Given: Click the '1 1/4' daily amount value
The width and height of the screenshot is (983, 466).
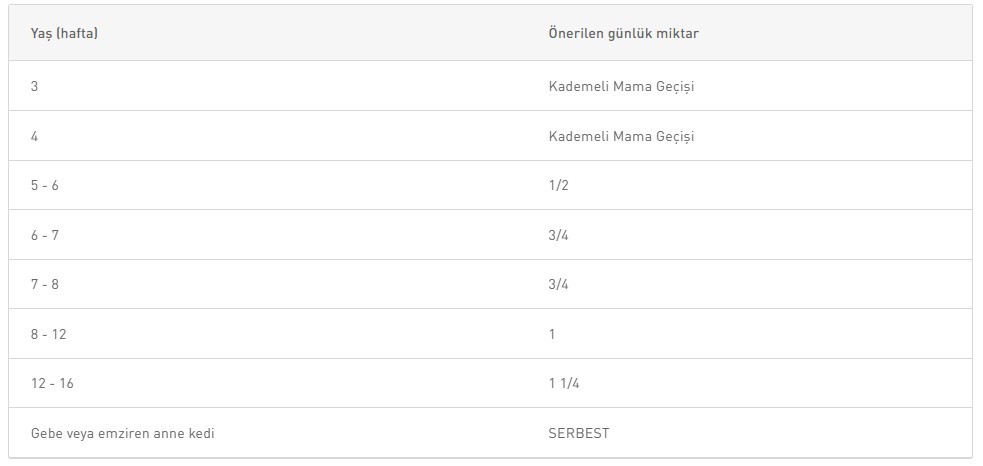Looking at the screenshot, I should coord(564,383).
